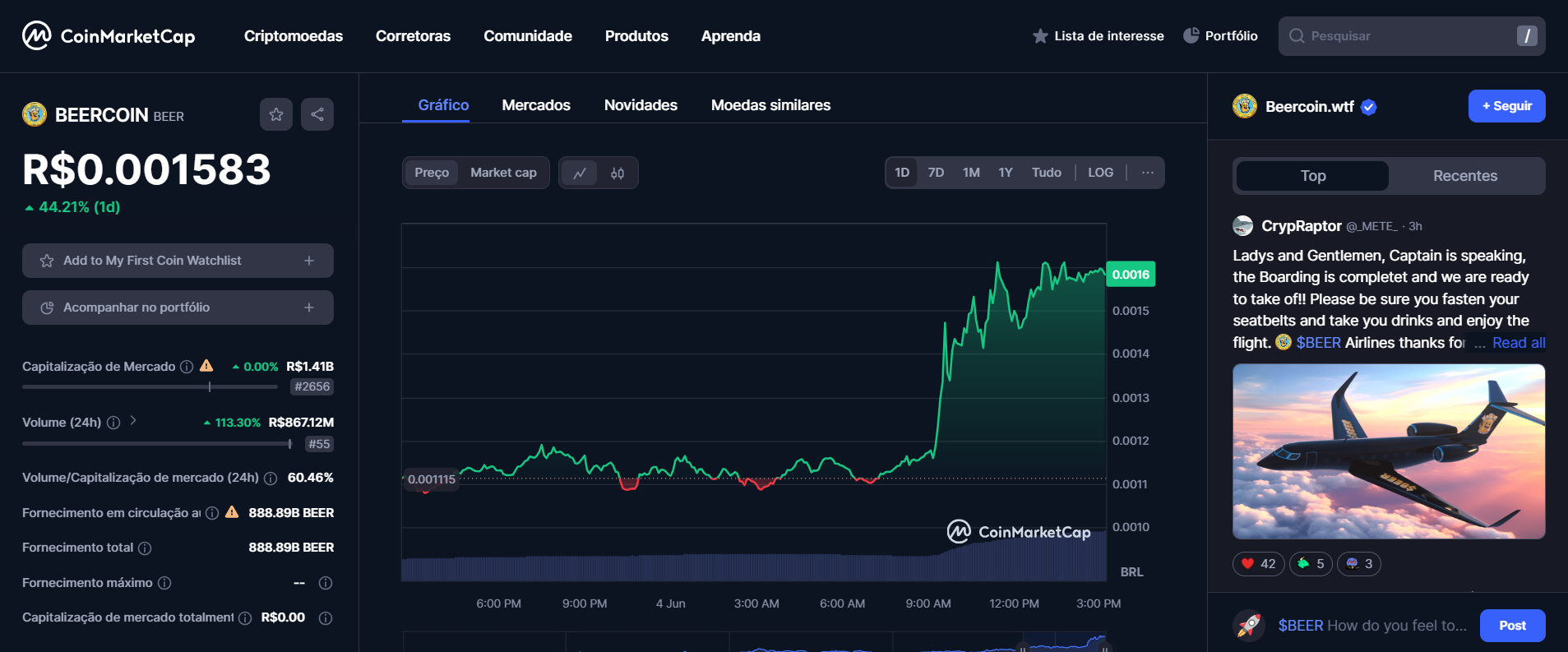Click the Portfólio pie chart icon

pos(1191,35)
